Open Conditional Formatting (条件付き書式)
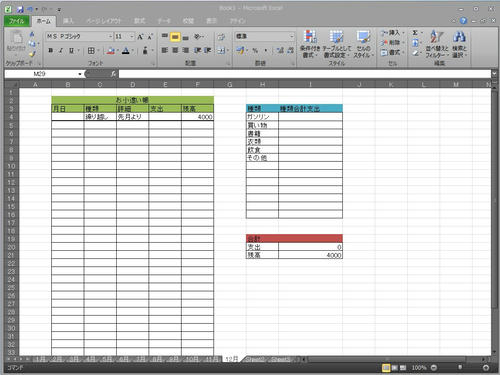The image size is (500, 375). [310, 44]
